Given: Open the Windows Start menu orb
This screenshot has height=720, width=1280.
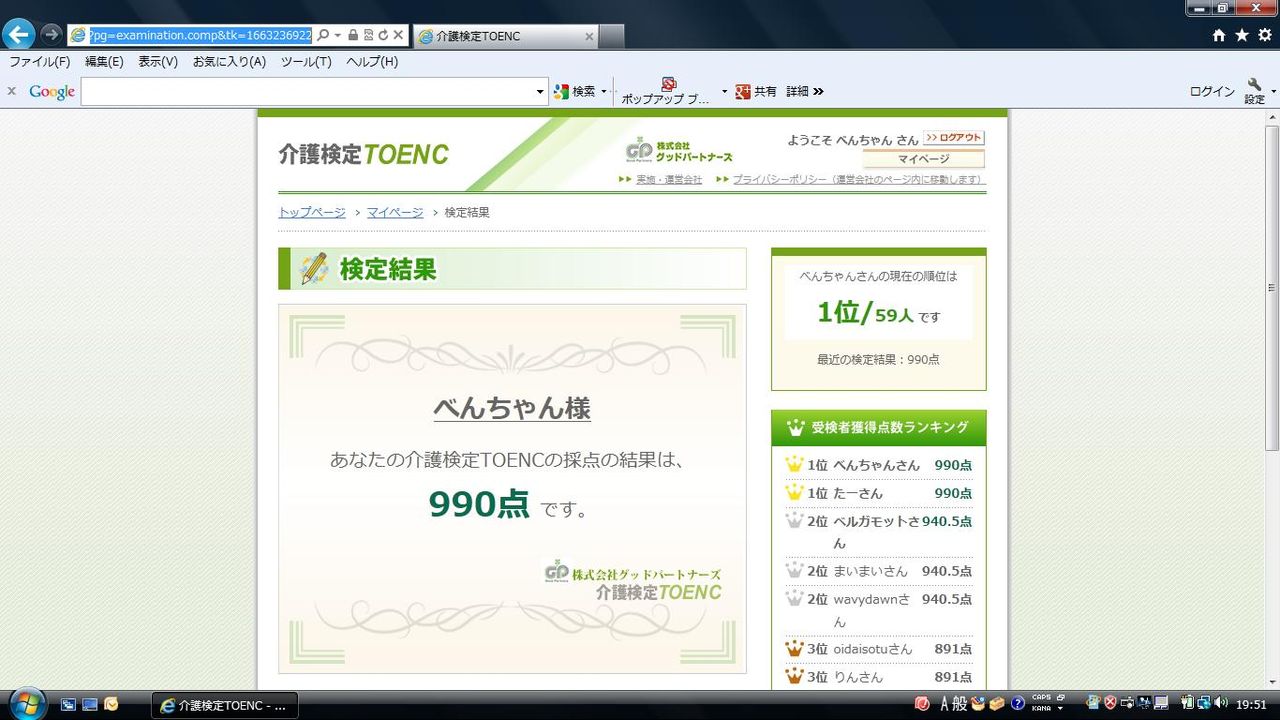Looking at the screenshot, I should pos(27,703).
